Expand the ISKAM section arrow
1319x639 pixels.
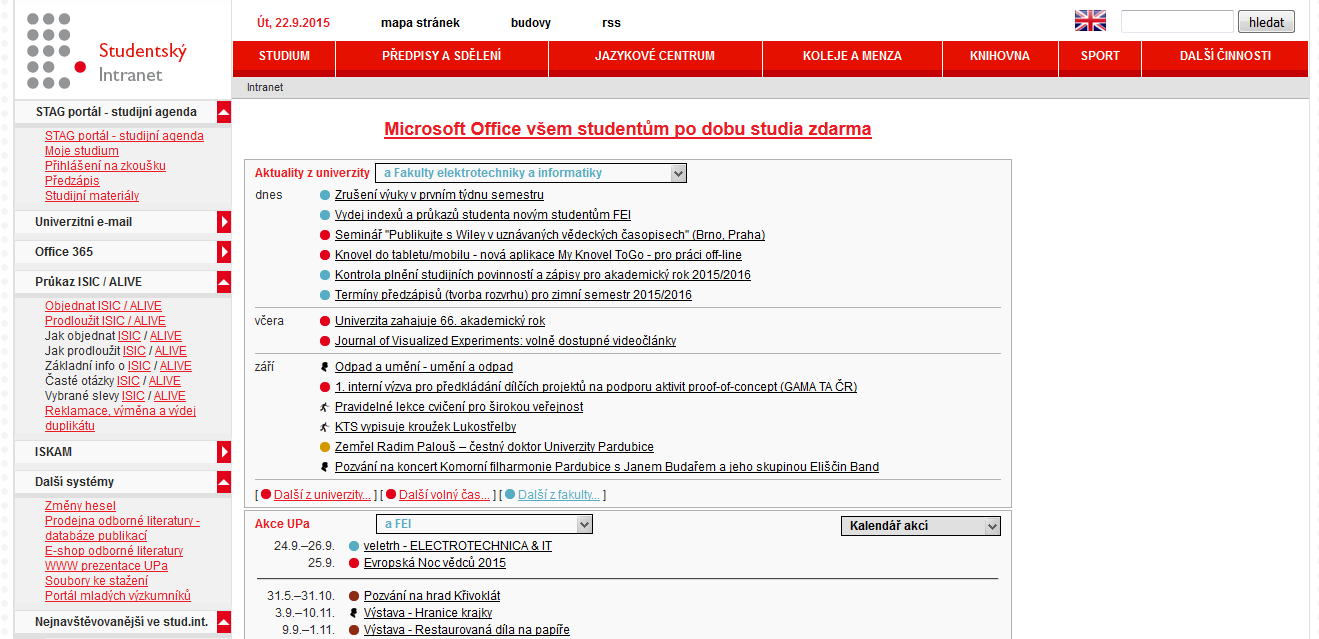coord(224,452)
